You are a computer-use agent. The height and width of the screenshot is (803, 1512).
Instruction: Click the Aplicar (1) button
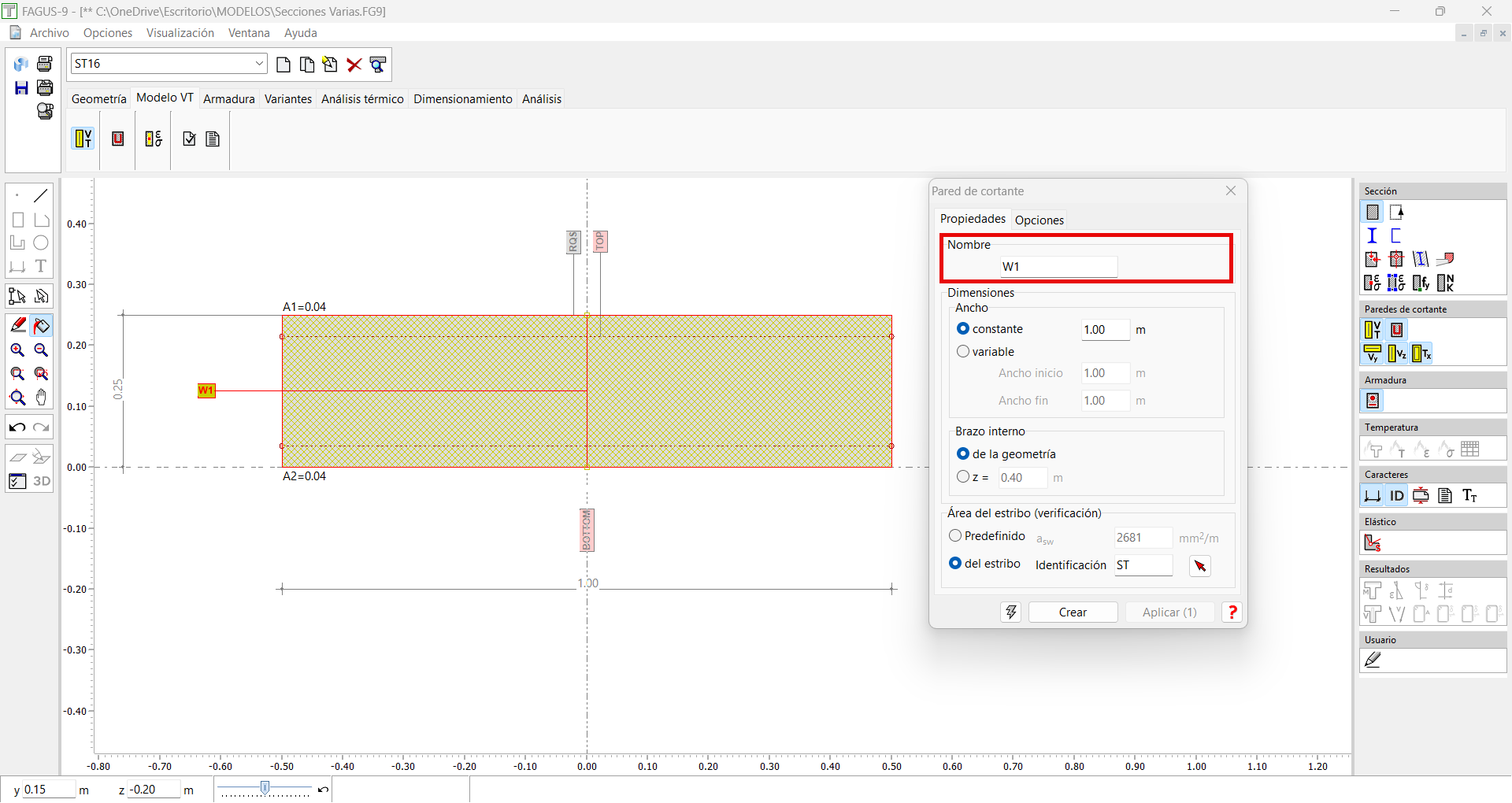pyautogui.click(x=1169, y=612)
